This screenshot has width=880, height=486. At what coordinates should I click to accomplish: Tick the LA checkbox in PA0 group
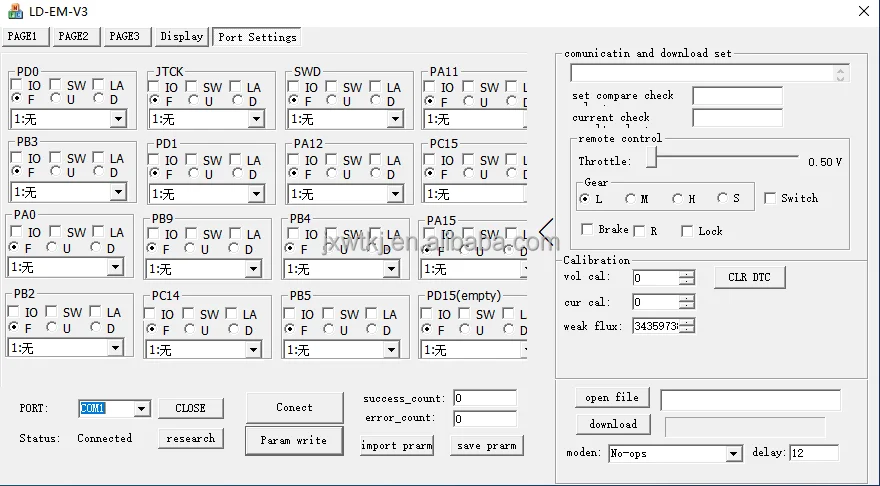[98, 231]
